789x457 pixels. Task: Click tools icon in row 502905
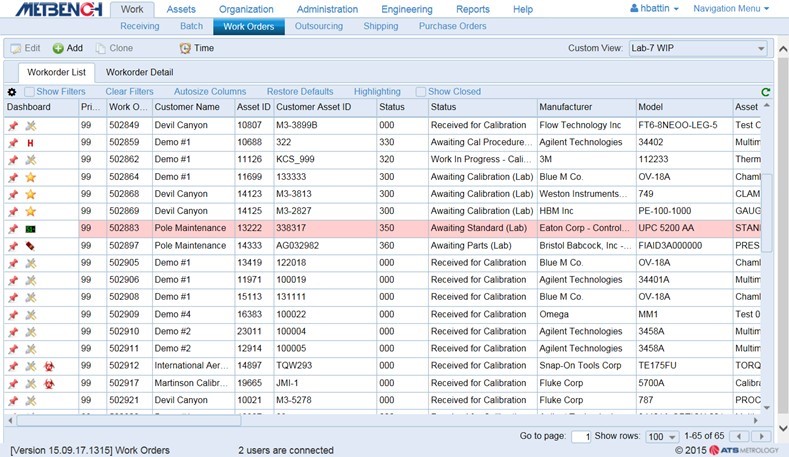[x=31, y=263]
